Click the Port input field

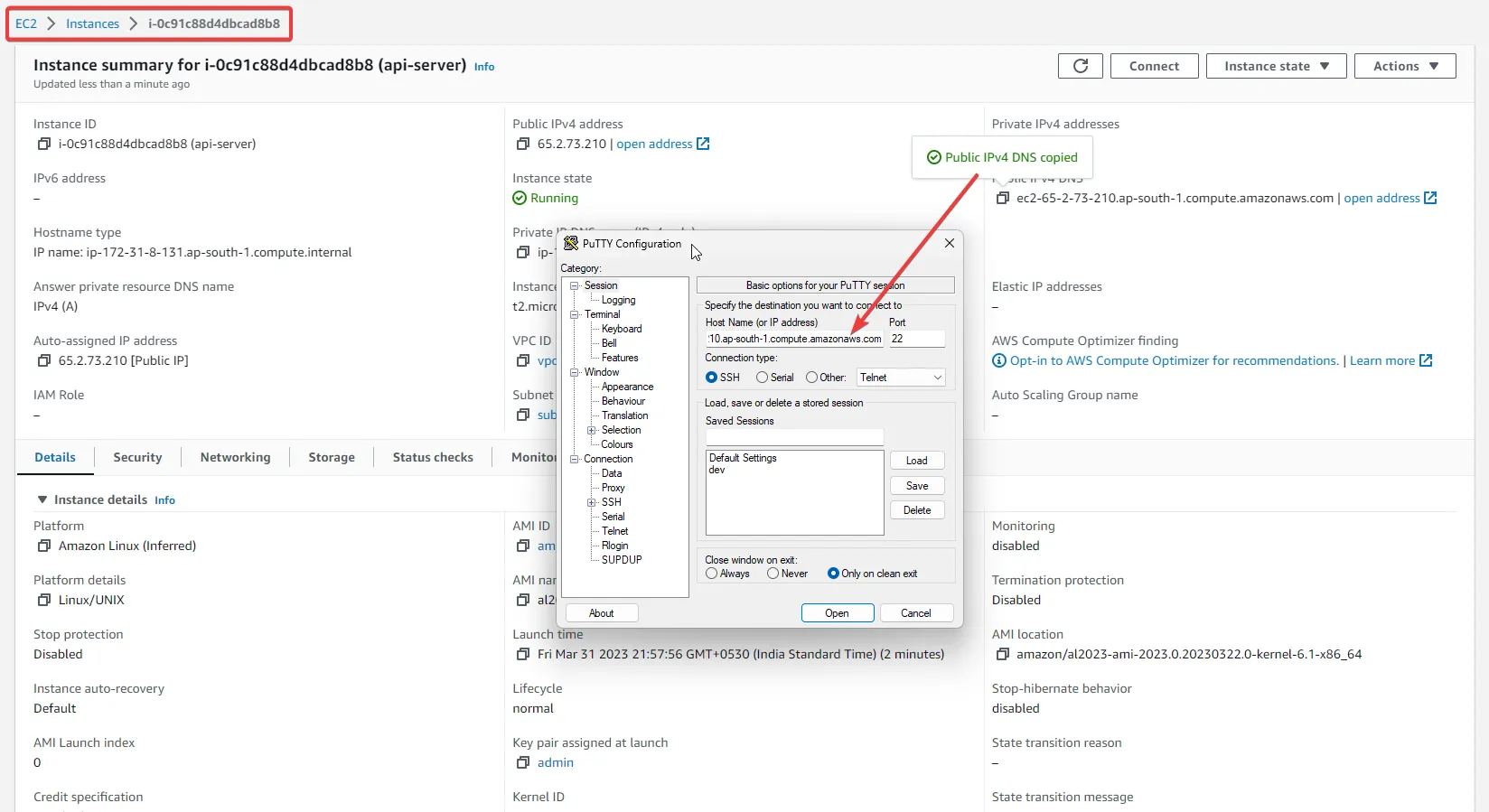click(x=917, y=339)
